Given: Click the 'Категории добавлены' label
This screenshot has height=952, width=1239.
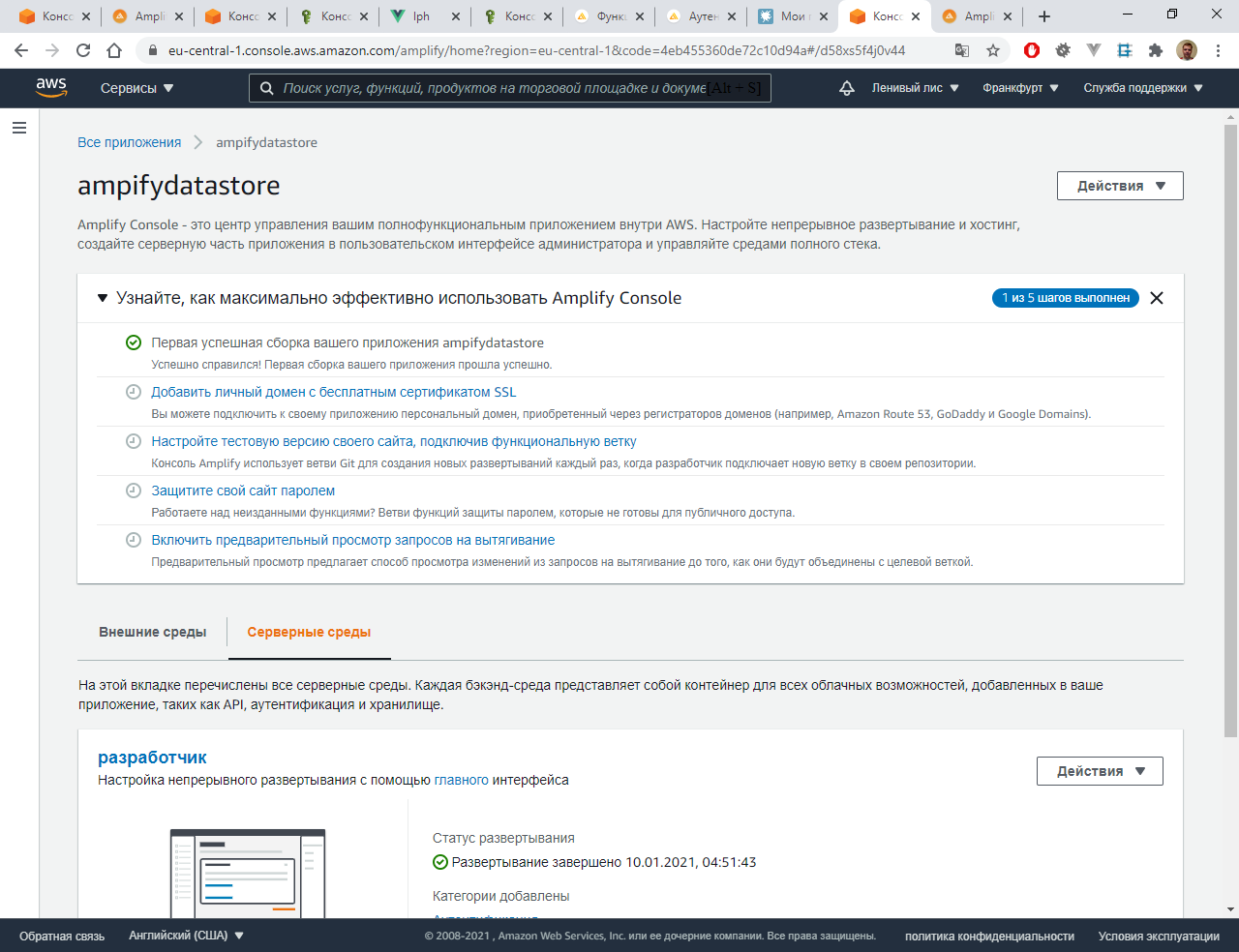Looking at the screenshot, I should tap(501, 896).
